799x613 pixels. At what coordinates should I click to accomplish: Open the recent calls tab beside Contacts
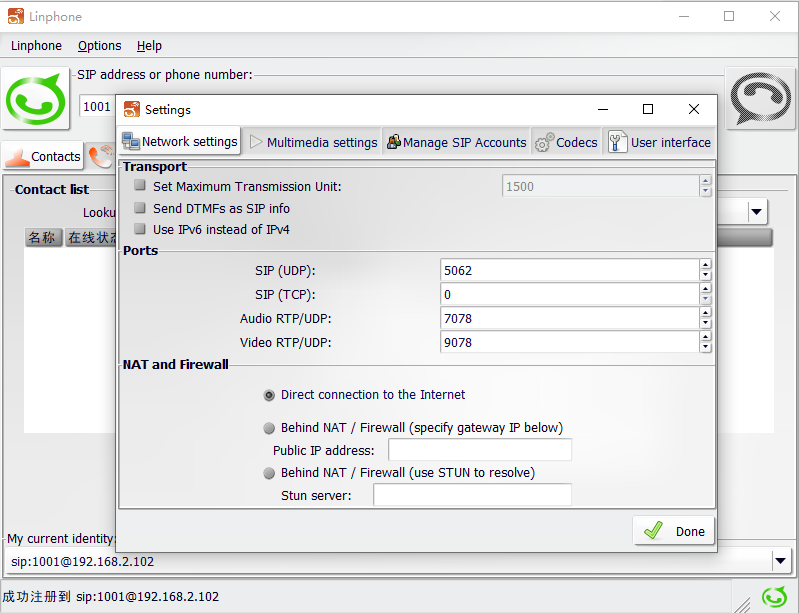click(x=101, y=156)
